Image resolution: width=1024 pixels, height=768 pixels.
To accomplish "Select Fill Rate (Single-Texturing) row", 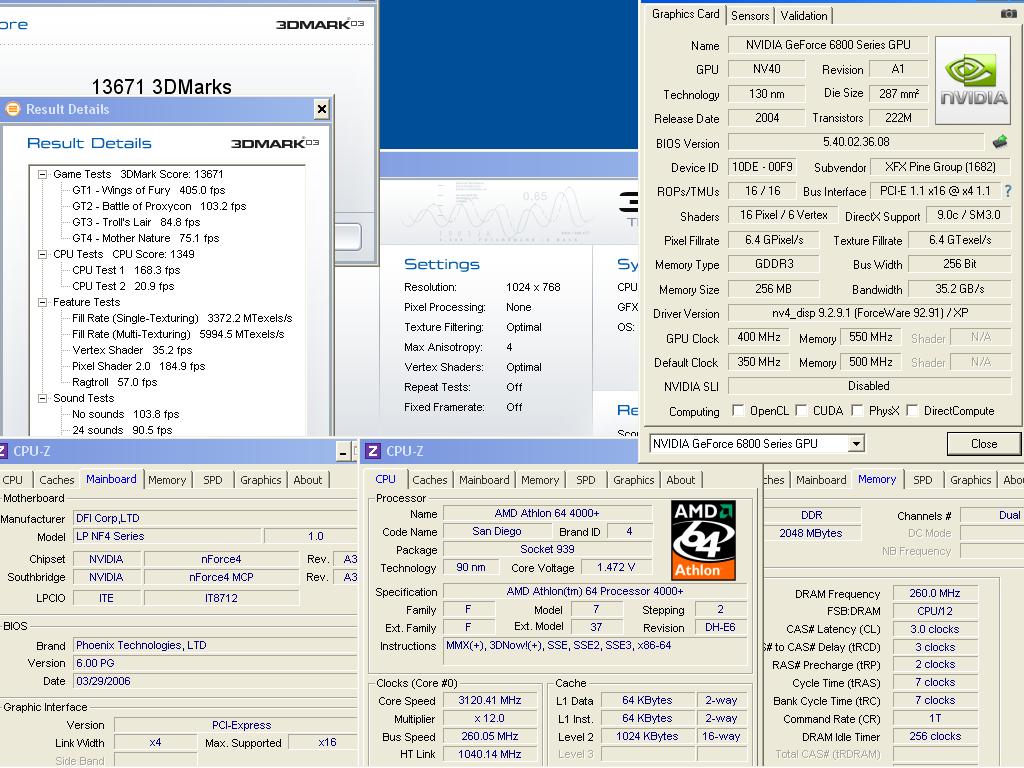I will 182,318.
